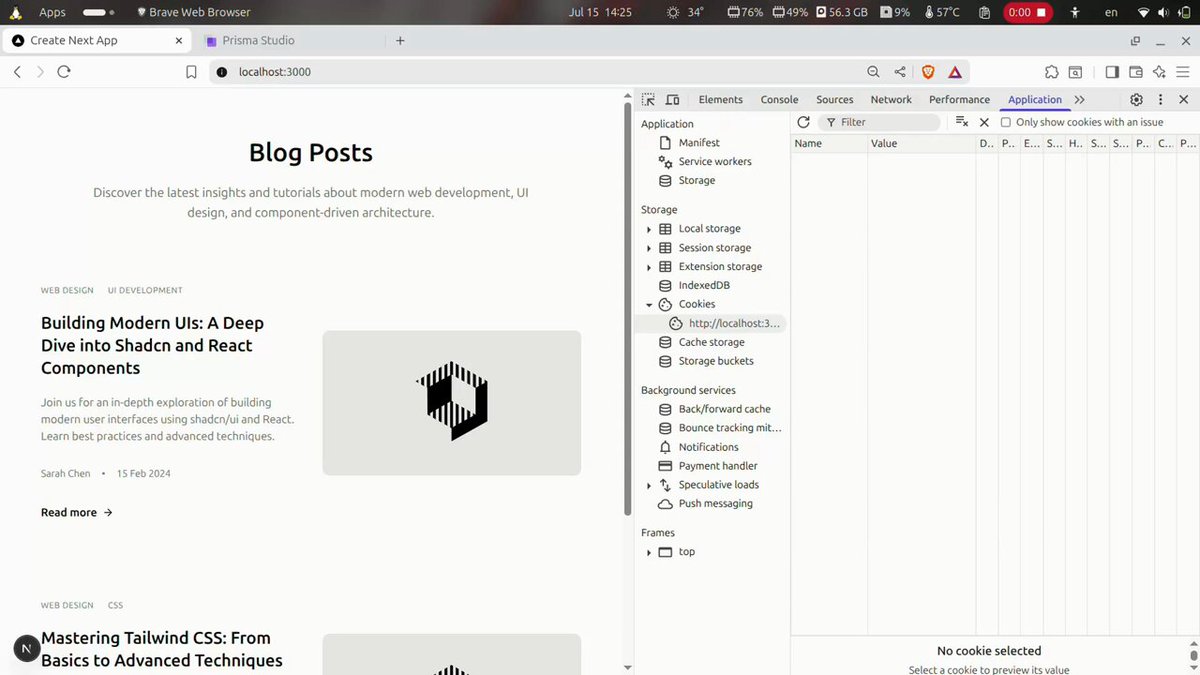Open DevTools settings gear
1200x675 pixels.
[1136, 100]
